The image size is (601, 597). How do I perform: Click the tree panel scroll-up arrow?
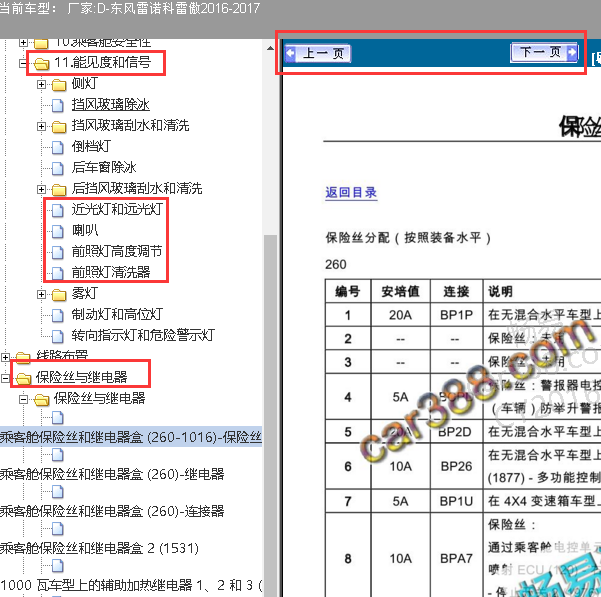[x=270, y=48]
